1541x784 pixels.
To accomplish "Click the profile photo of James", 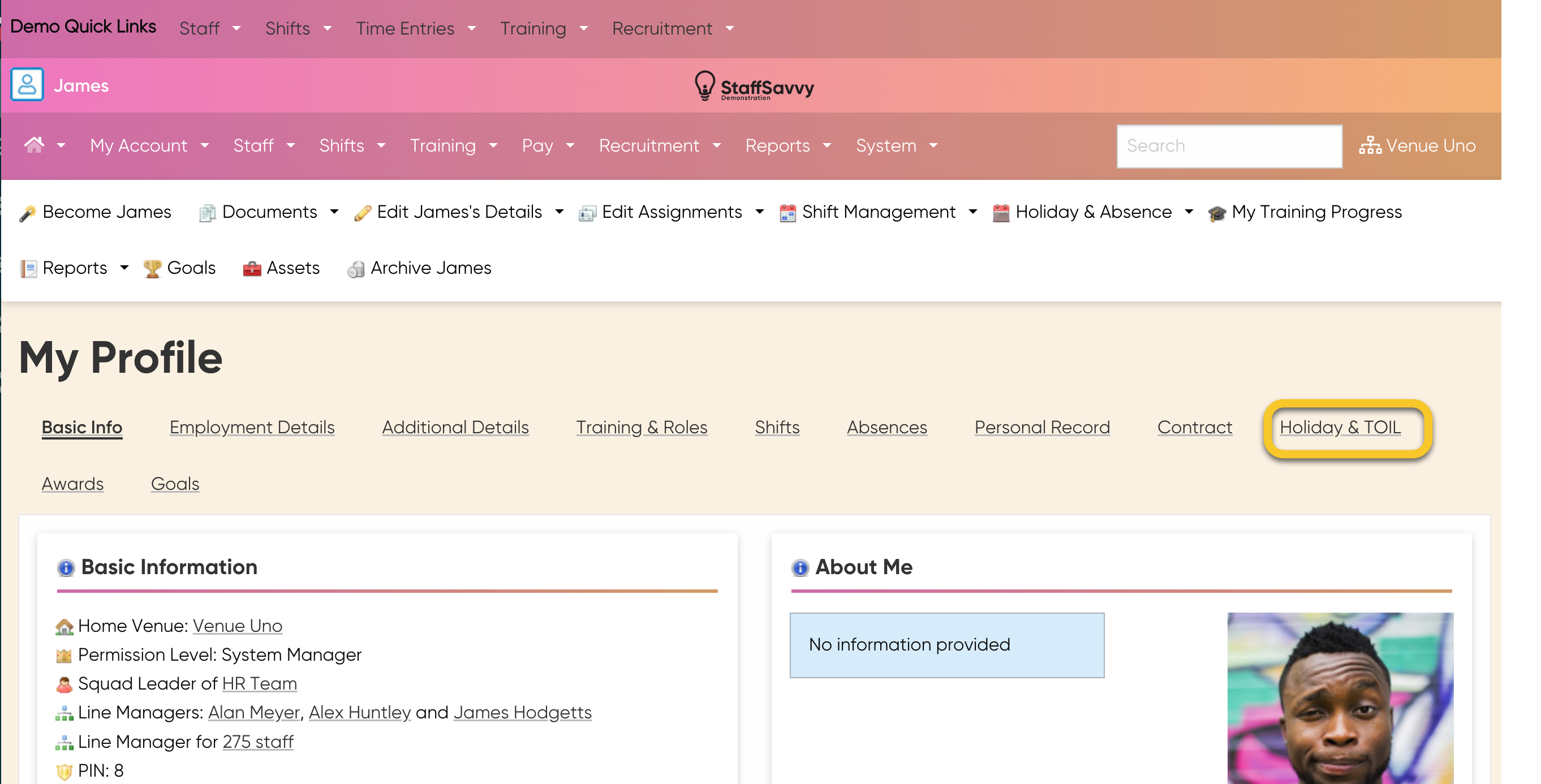I will (x=1340, y=698).
